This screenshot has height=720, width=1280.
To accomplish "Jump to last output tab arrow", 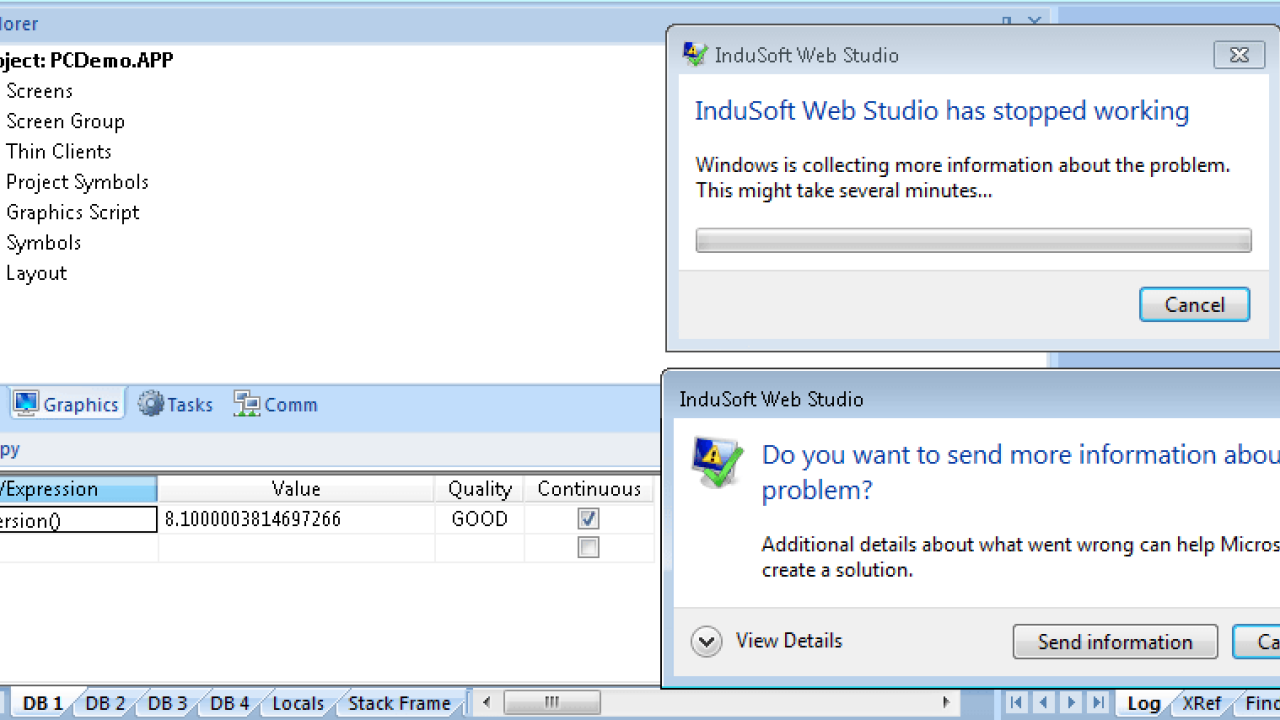I will [x=1097, y=703].
